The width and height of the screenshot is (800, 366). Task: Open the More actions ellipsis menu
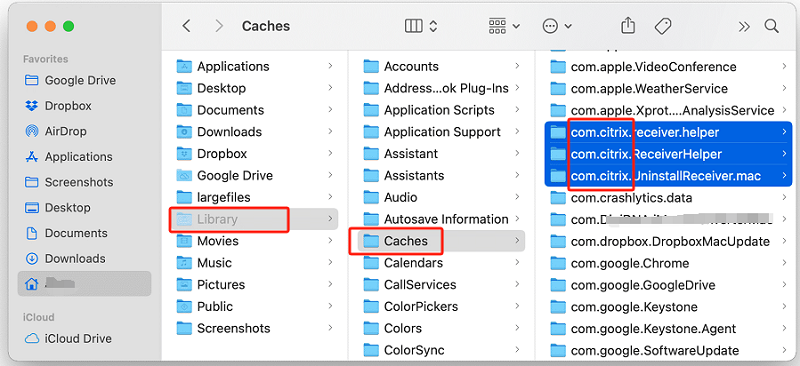[557, 26]
